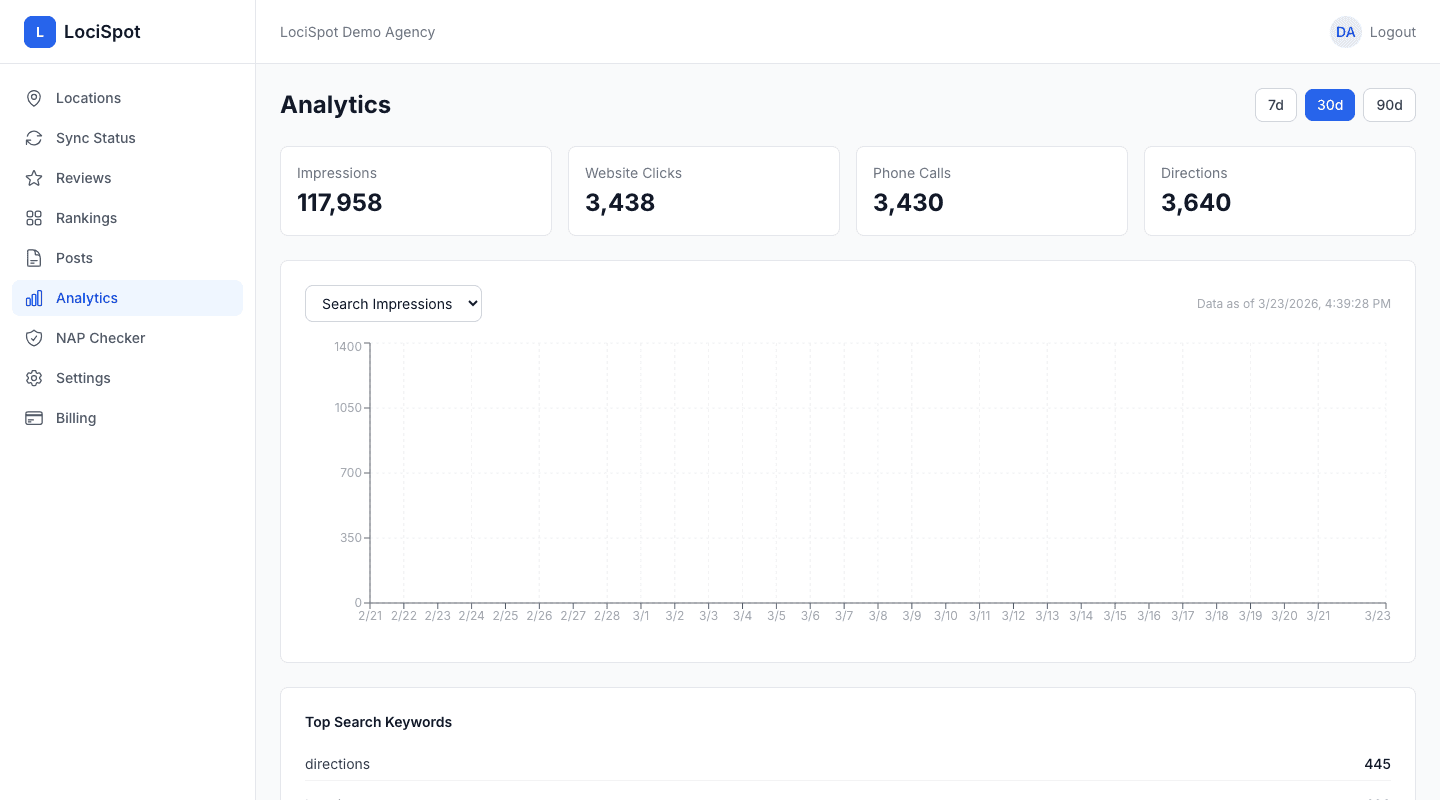Click the Logout link
Screen dimensions: 1440x800
point(1393,32)
